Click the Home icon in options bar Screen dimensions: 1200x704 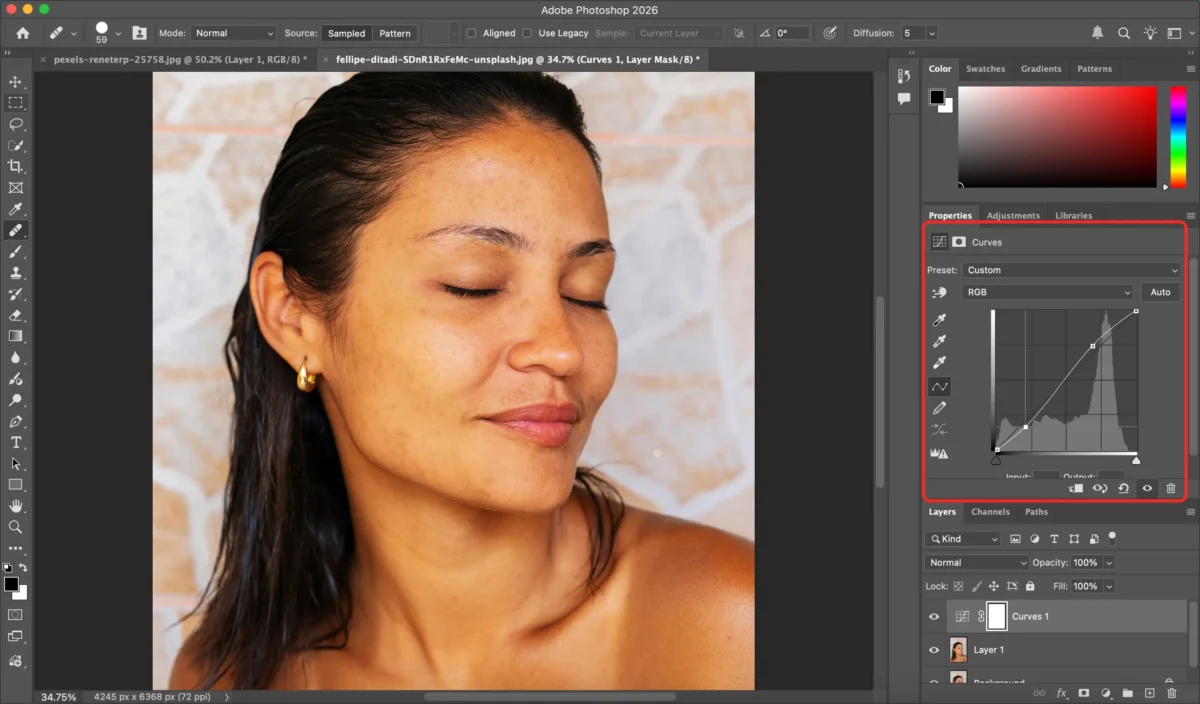pyautogui.click(x=22, y=33)
